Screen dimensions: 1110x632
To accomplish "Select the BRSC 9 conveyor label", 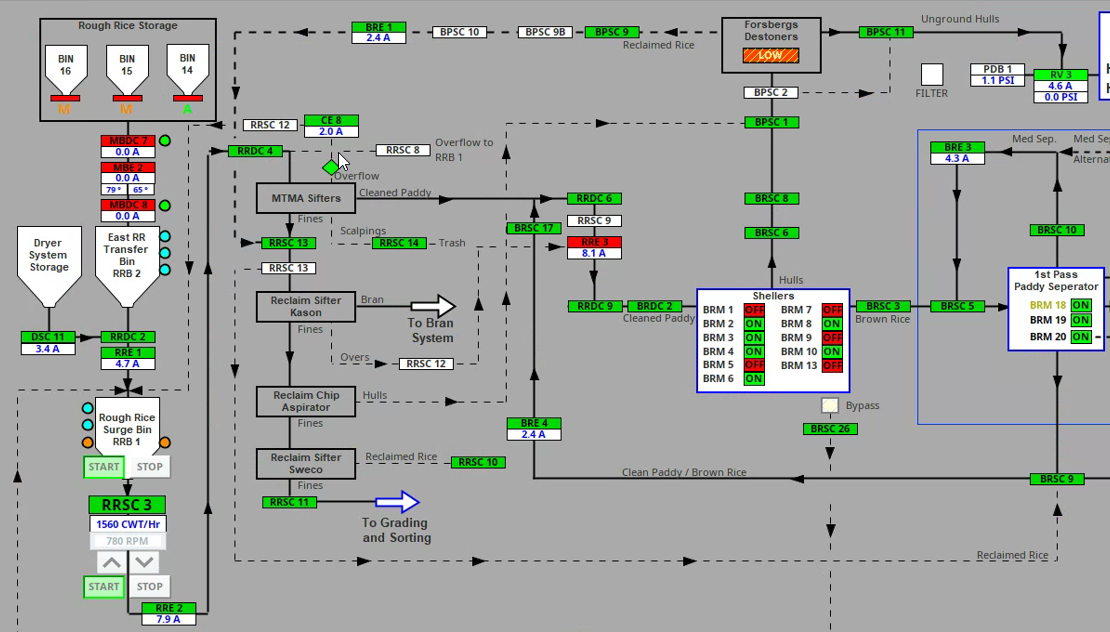I will click(1057, 479).
